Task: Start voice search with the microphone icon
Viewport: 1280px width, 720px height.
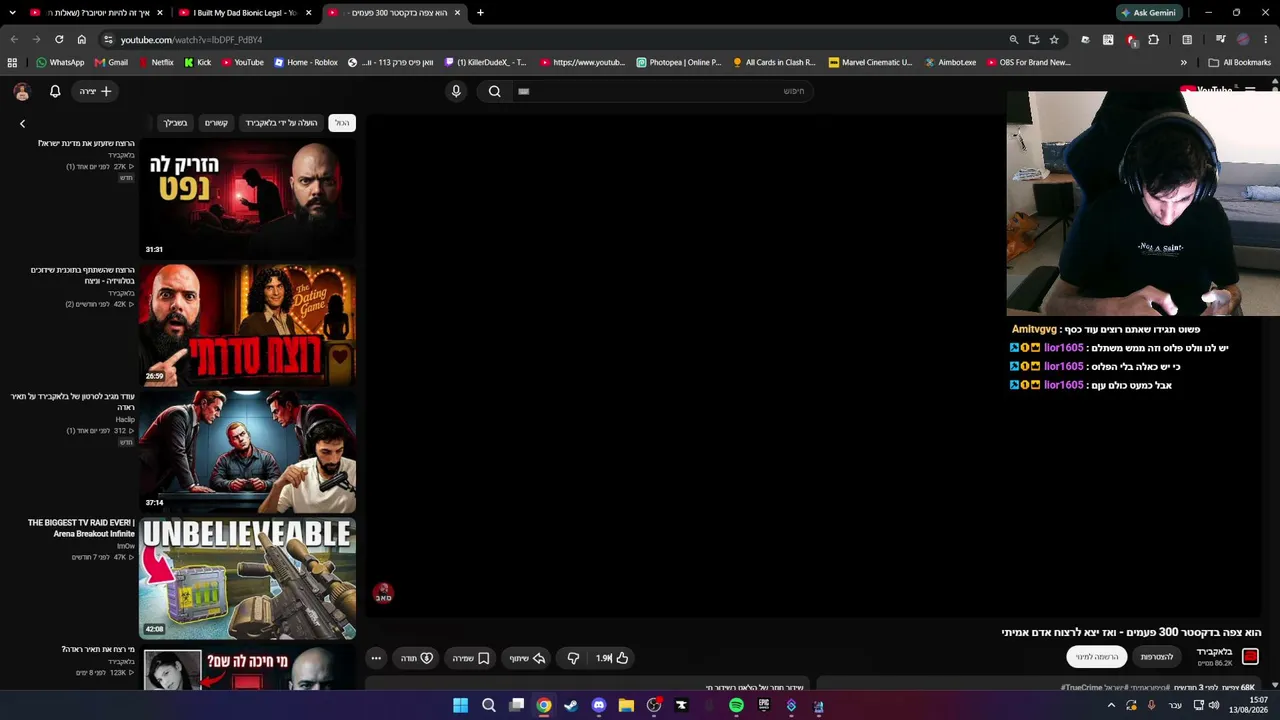Action: (456, 91)
